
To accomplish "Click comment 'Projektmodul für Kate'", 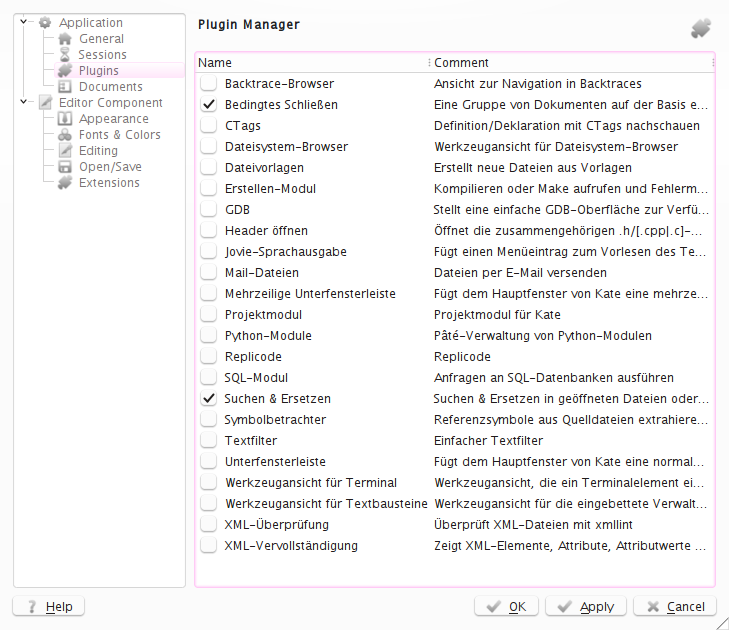I will [497, 315].
